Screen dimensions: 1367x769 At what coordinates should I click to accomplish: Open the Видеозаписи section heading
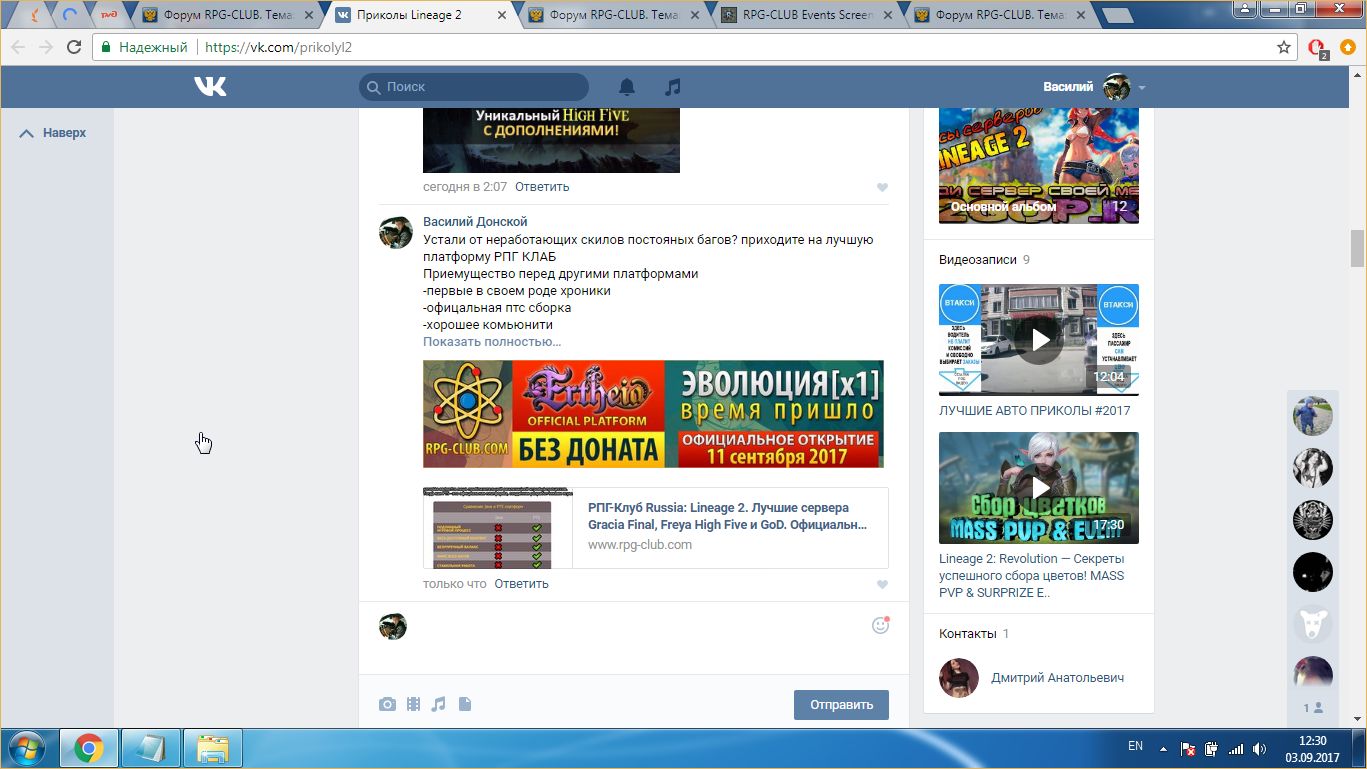(x=976, y=260)
